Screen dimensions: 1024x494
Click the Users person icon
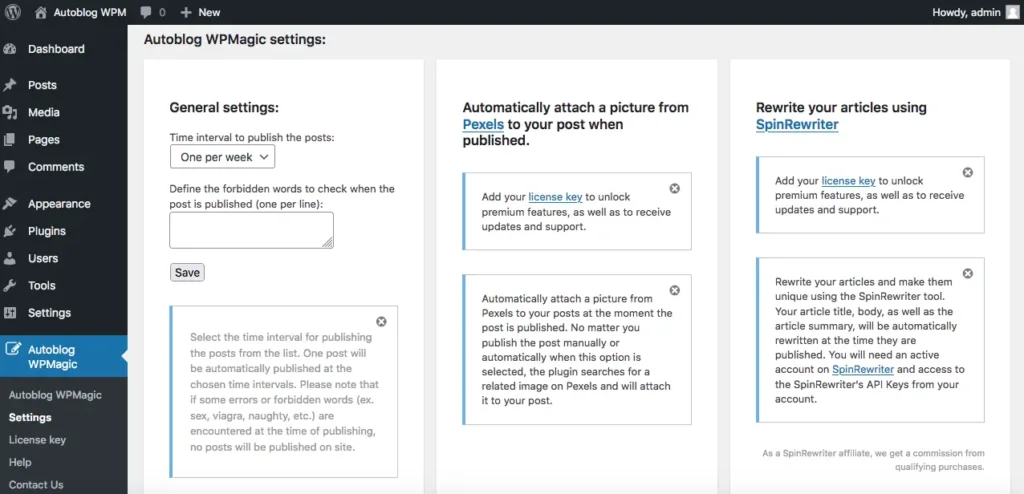point(10,258)
